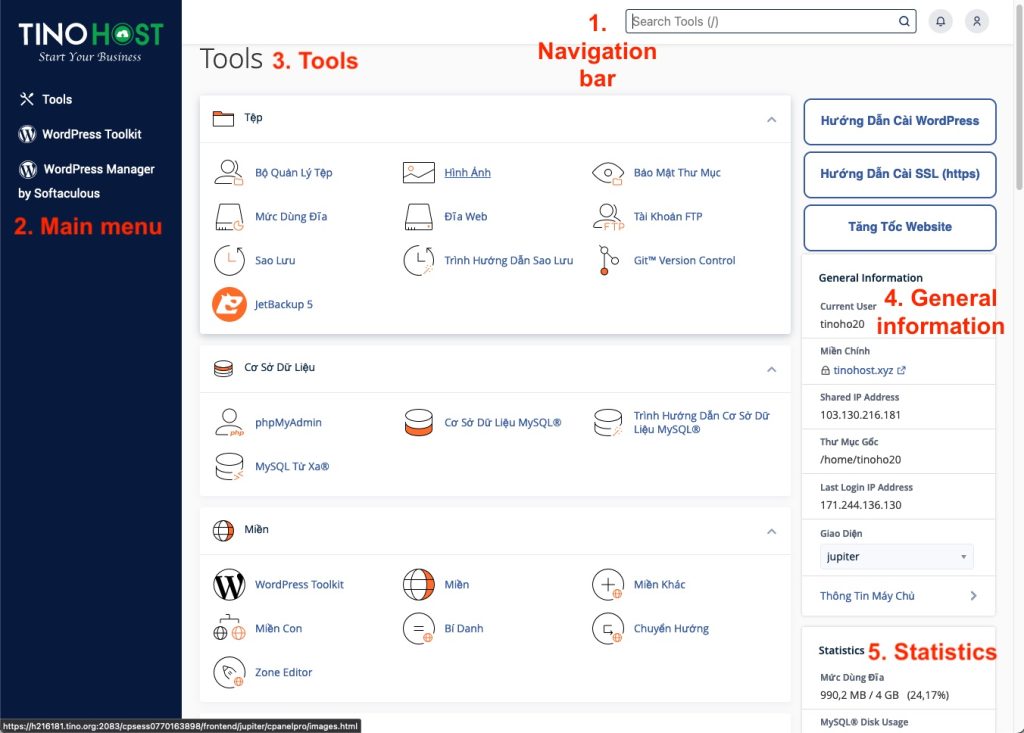Click the MySQL Từ Xa remote icon
Screen dimensions: 1024x733
tap(229, 466)
